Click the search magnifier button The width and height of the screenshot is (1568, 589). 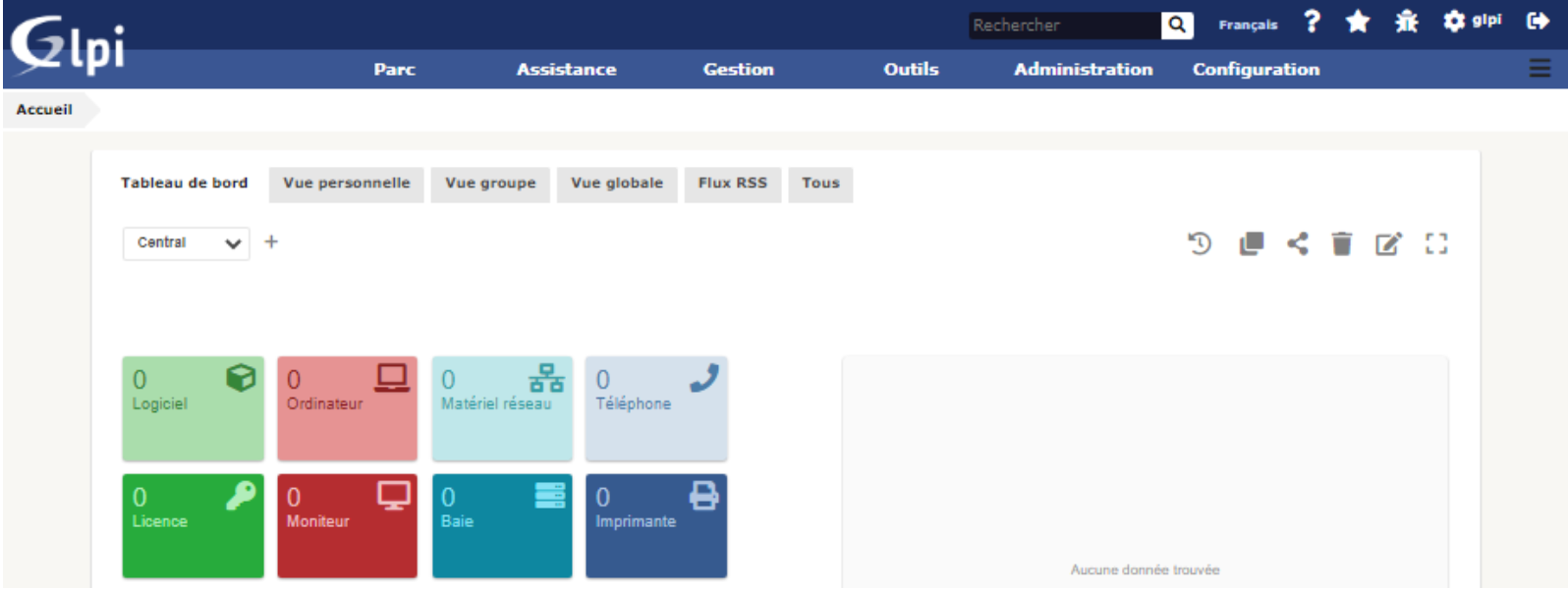click(1176, 25)
